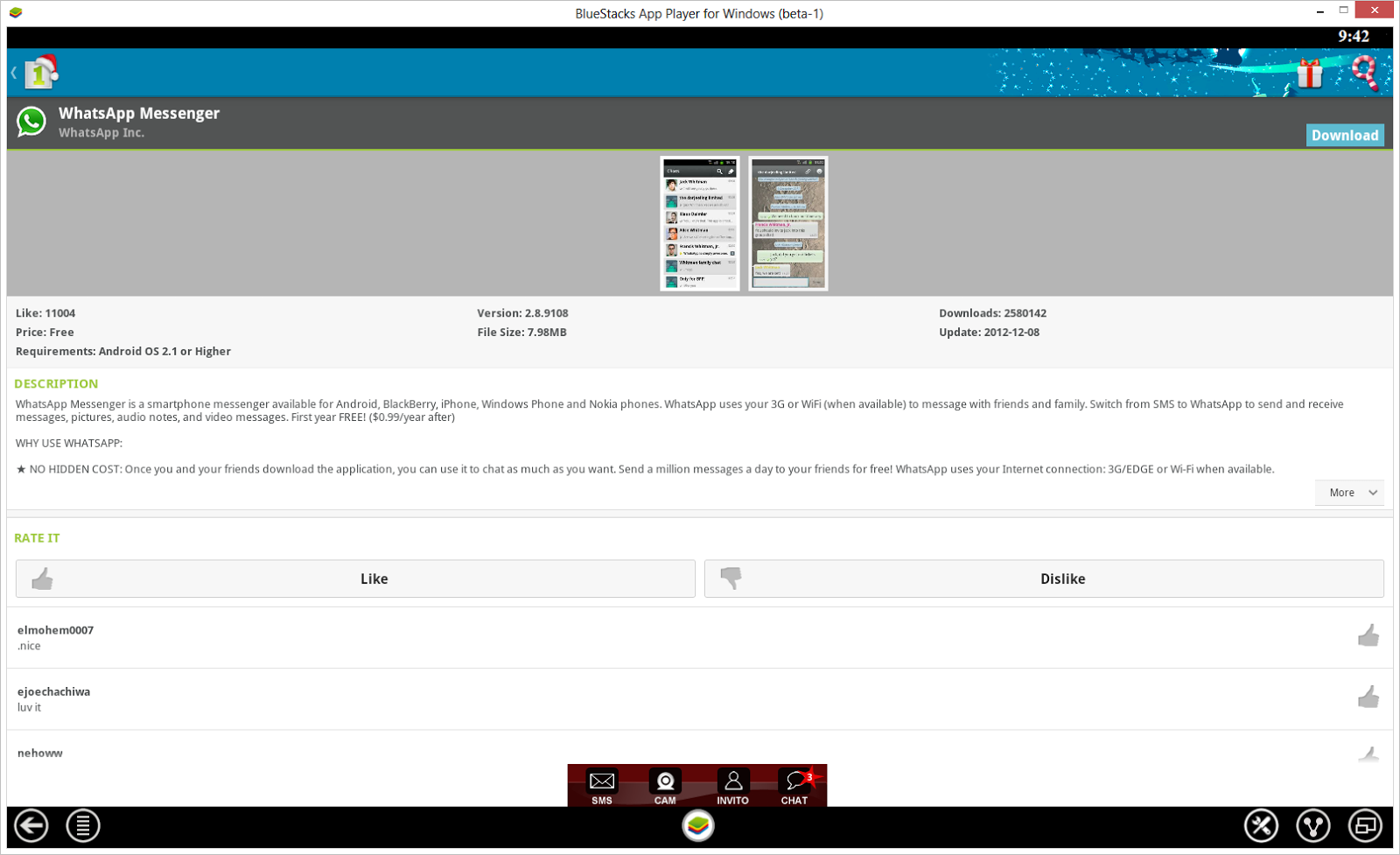Click the WhatsApp Messenger app icon
The image size is (1400, 855).
(x=31, y=123)
